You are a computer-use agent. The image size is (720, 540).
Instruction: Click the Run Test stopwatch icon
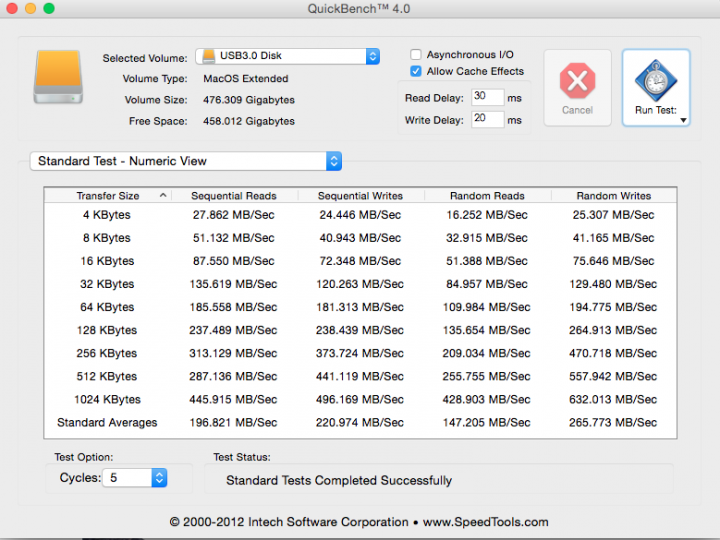coord(656,79)
